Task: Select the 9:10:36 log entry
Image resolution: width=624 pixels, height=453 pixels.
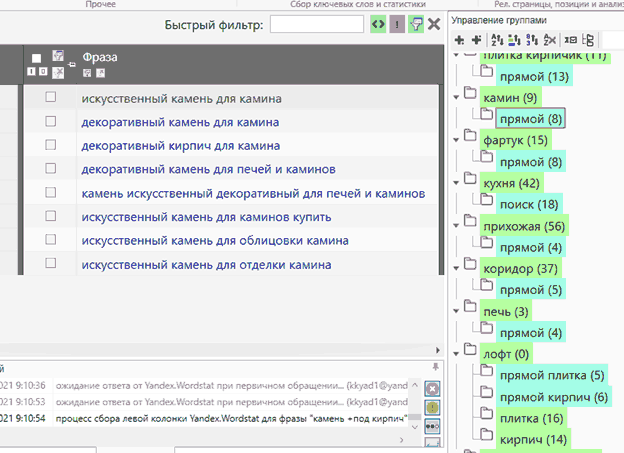Action: point(205,385)
